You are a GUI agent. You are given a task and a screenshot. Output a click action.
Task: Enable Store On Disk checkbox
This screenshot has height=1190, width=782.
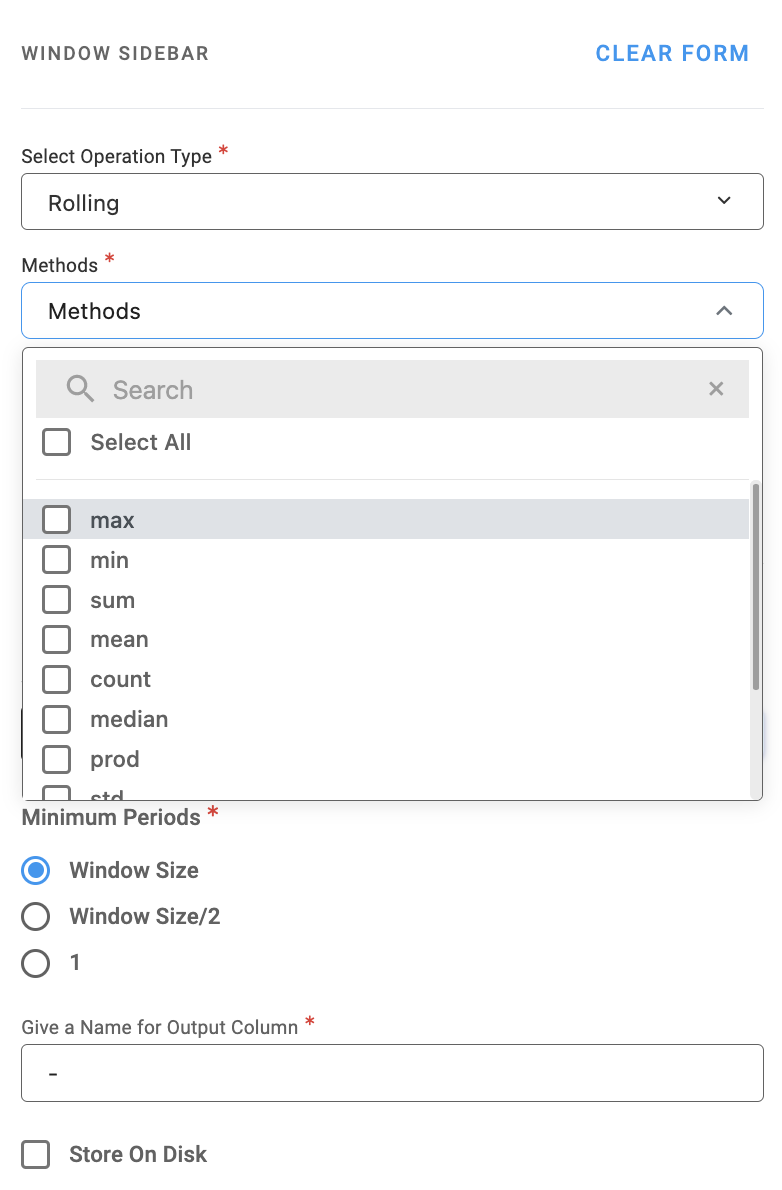36,1155
